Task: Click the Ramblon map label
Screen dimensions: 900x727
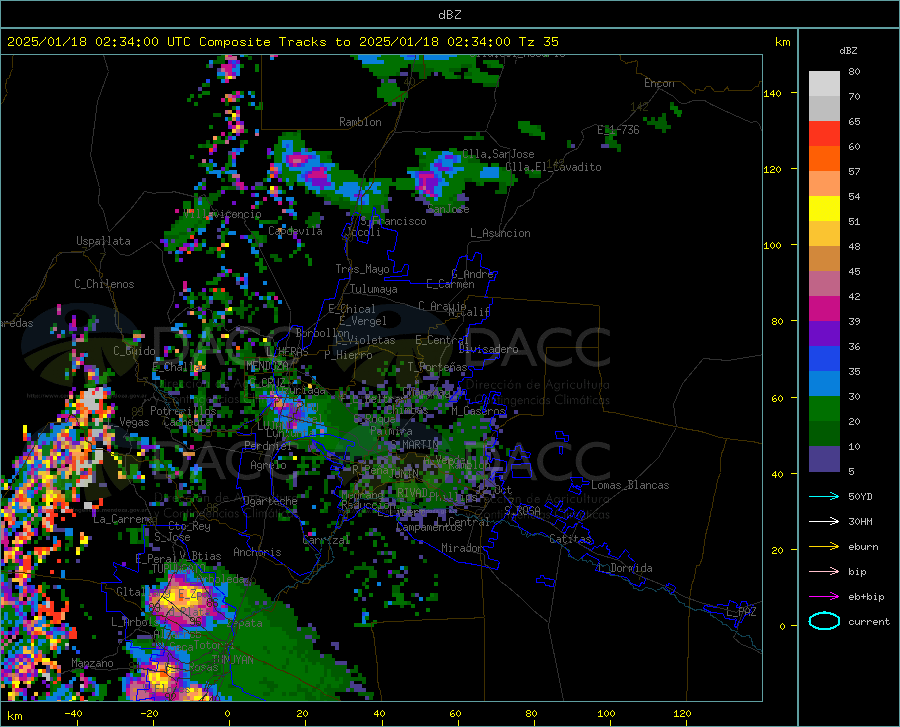Action: (x=360, y=122)
